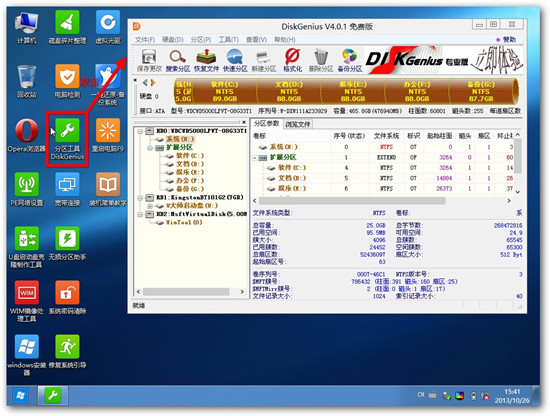
Task: Select 备份(G:) in the disk tree
Action: pos(189,189)
